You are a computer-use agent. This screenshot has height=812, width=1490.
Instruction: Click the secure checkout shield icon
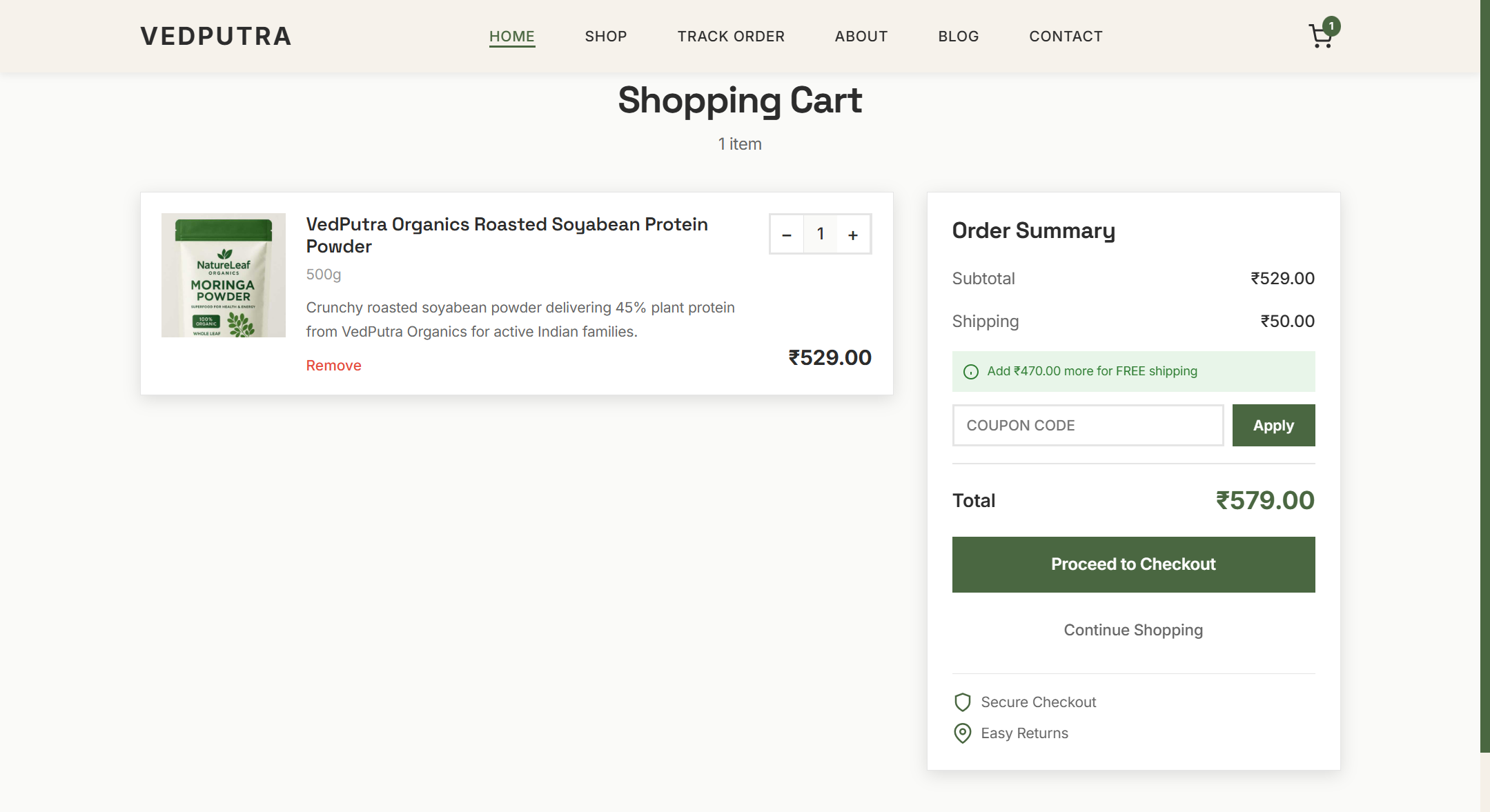pos(962,702)
